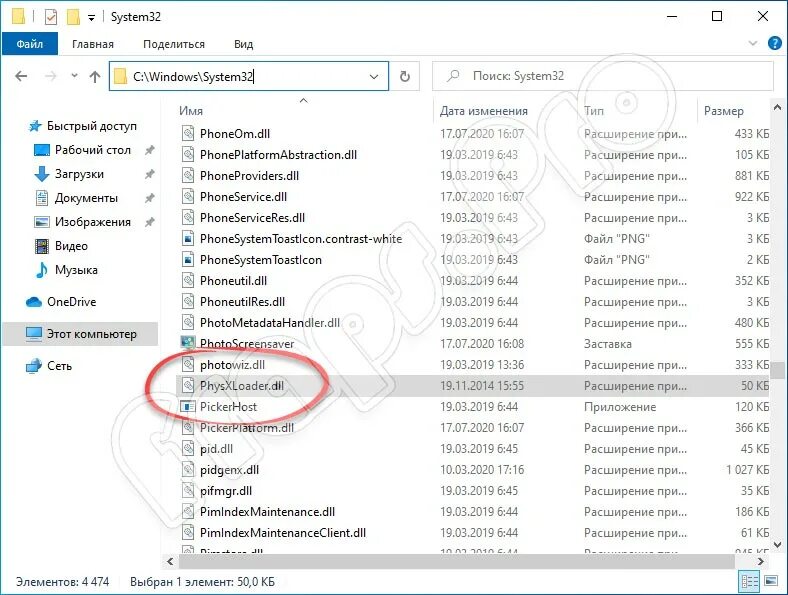Select the pifmgr.dll file icon
This screenshot has width=788, height=595.
coord(187,490)
